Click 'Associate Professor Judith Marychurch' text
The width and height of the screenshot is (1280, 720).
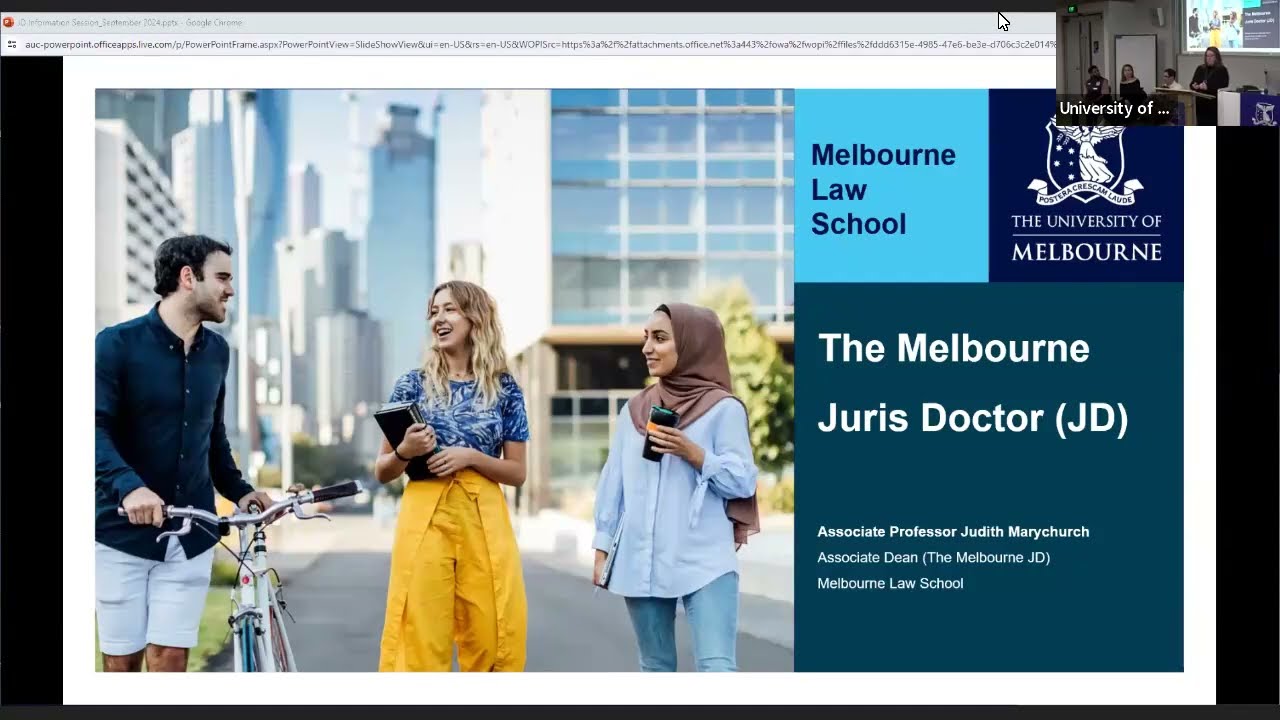953,532
